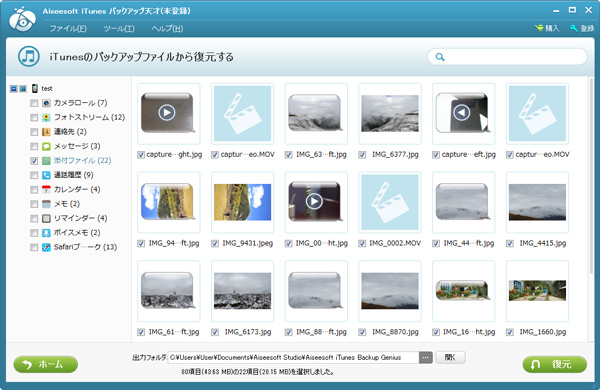Click the Notes (メモ) icon

46,204
